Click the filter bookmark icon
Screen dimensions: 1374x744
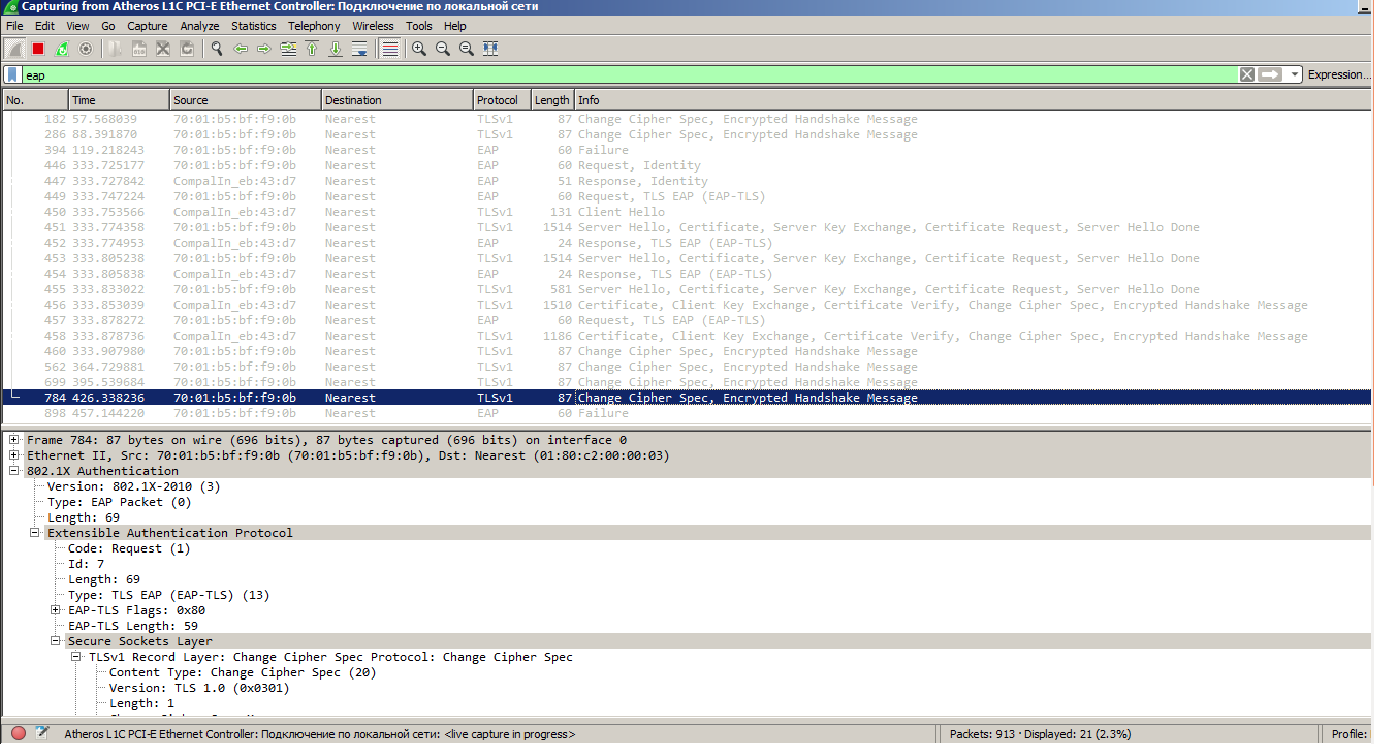[x=12, y=75]
